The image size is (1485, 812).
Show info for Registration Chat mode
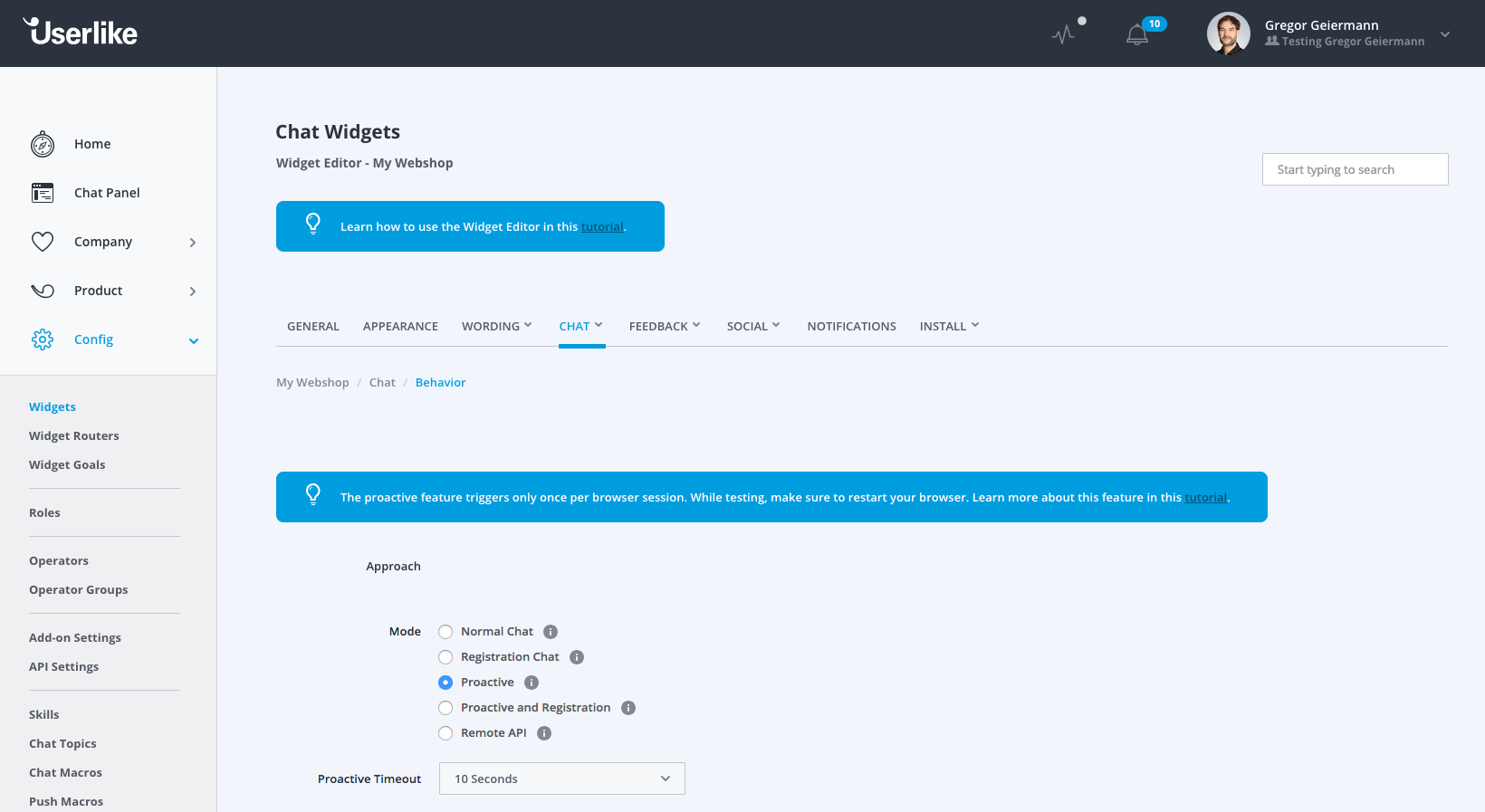point(577,657)
